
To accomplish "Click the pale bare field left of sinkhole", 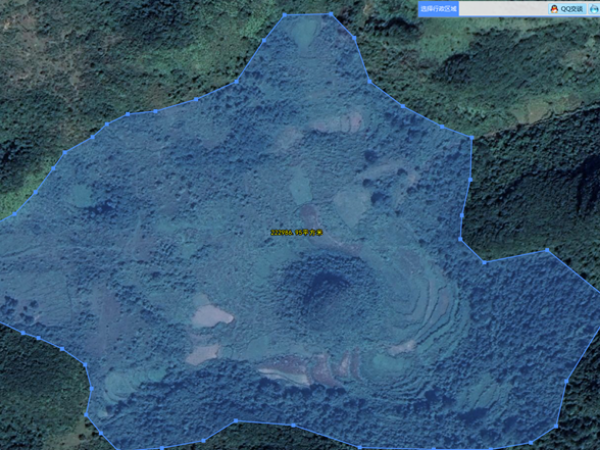I will [x=212, y=316].
